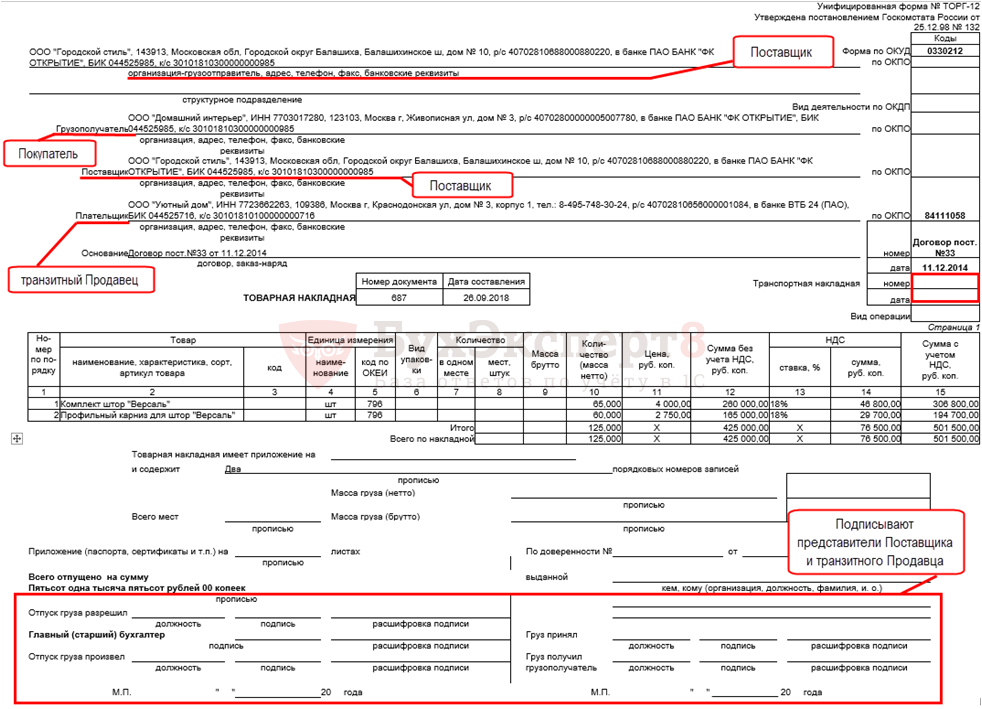Click the empty Транспортная накладная номер cell
The width and height of the screenshot is (982, 709).
944,283
